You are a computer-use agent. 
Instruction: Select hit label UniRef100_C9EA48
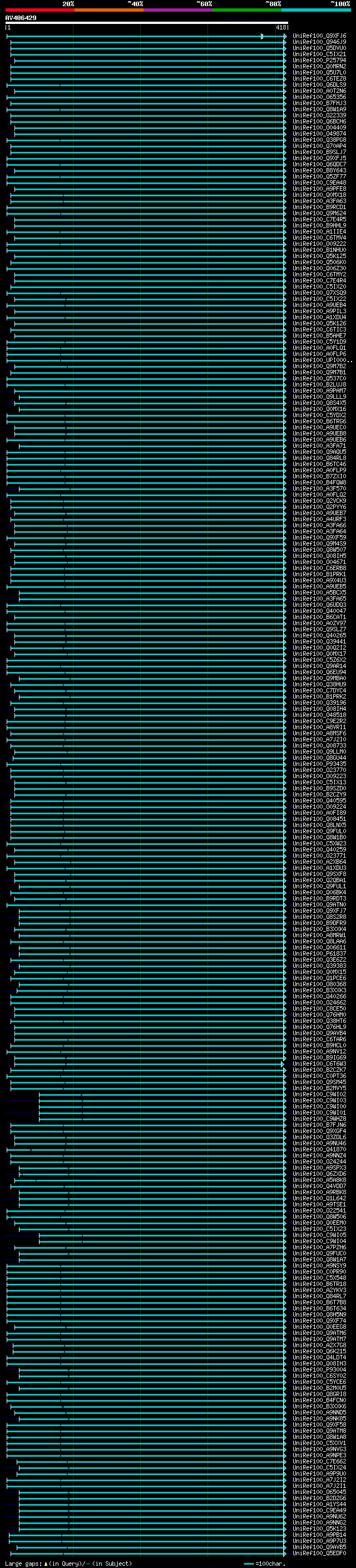[319, 182]
